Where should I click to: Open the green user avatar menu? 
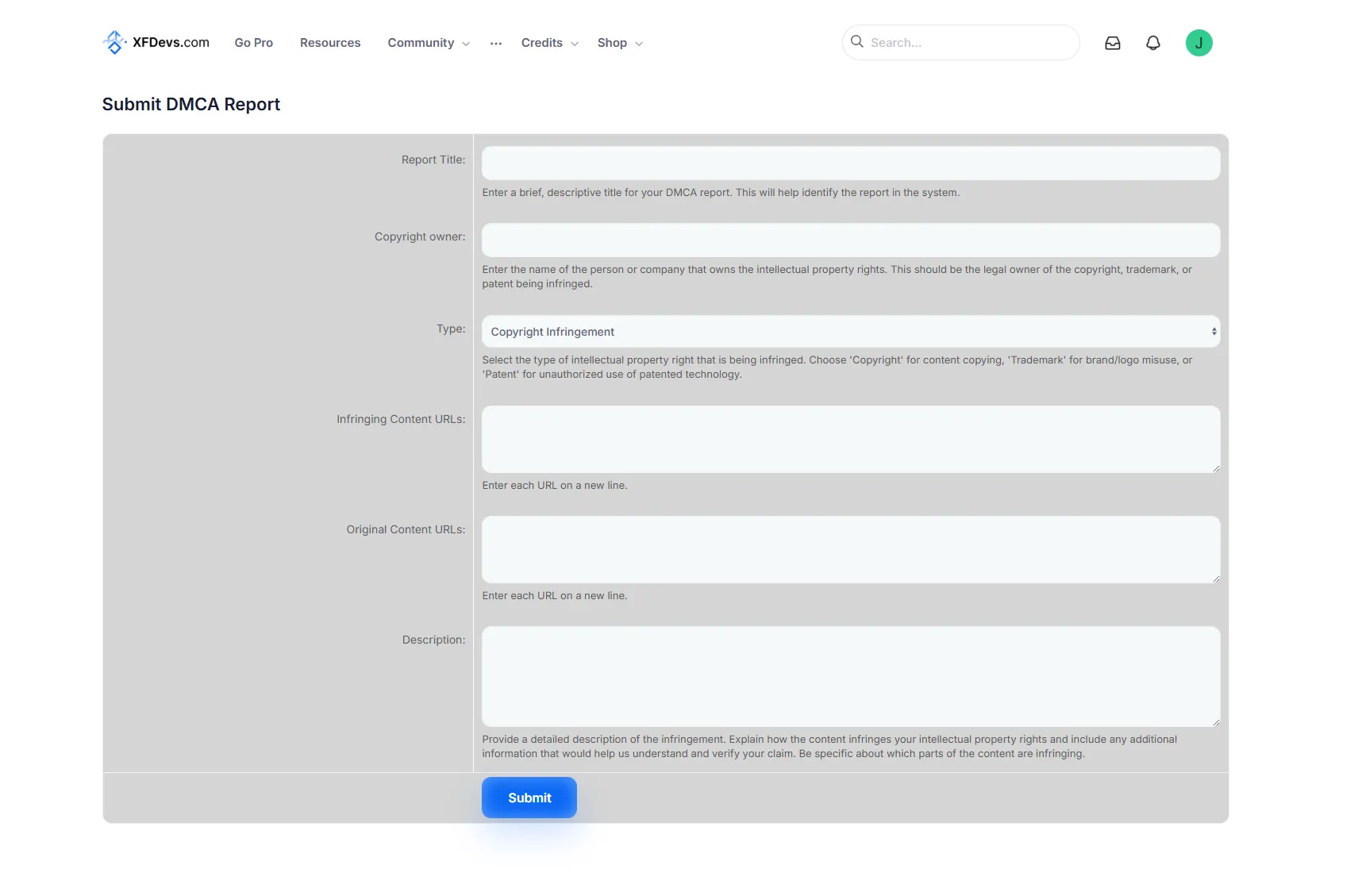pos(1198,43)
